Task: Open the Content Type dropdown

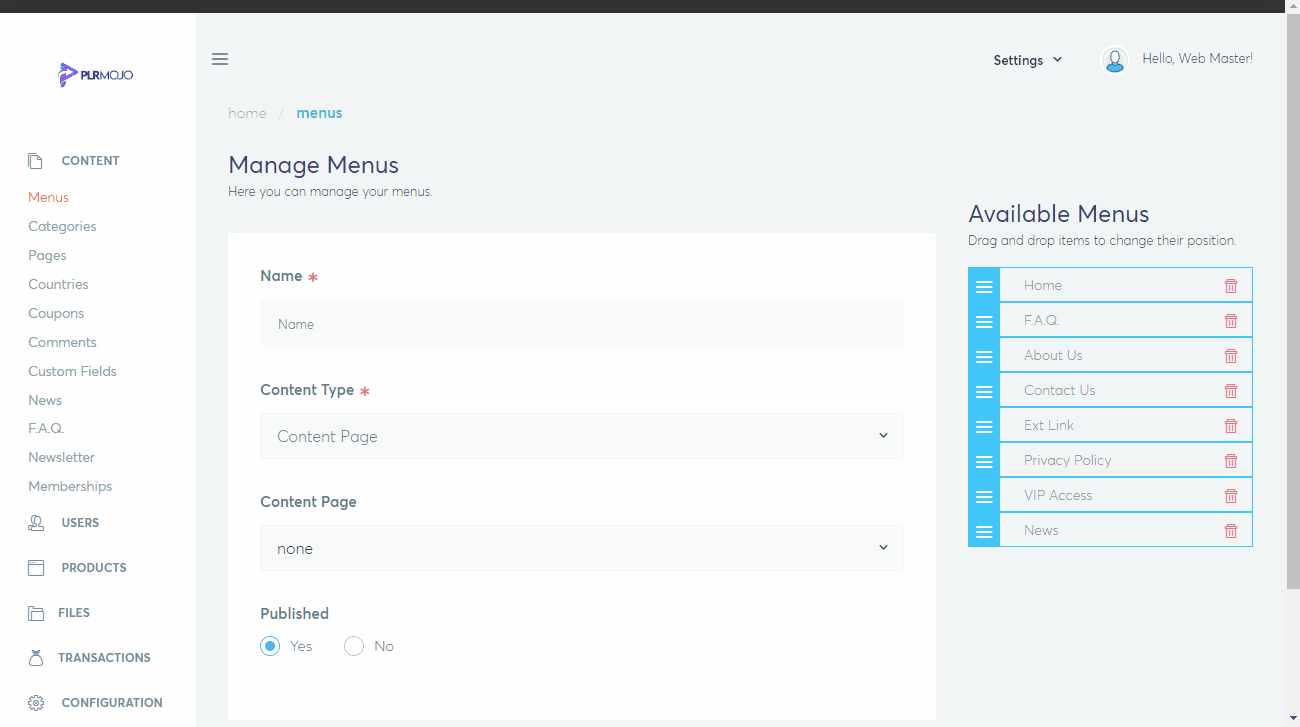Action: coord(581,436)
